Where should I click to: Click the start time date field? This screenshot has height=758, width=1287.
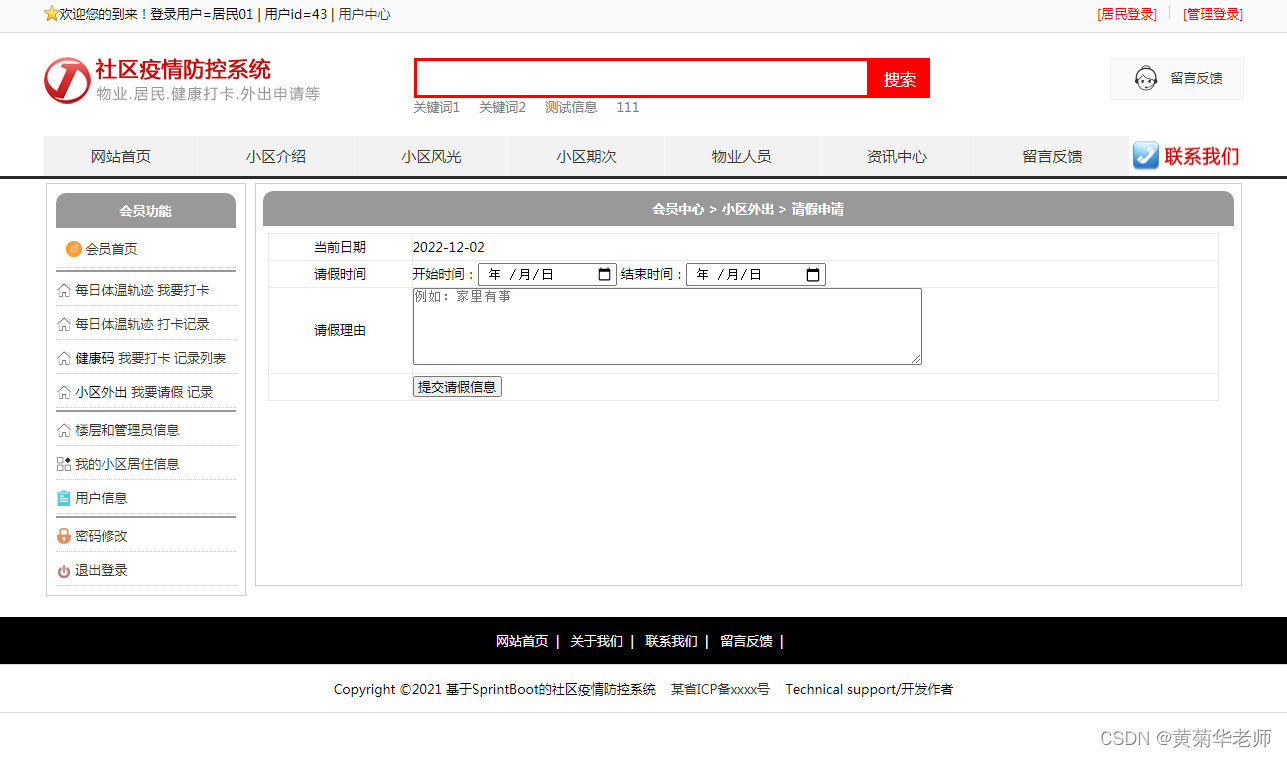coord(547,274)
